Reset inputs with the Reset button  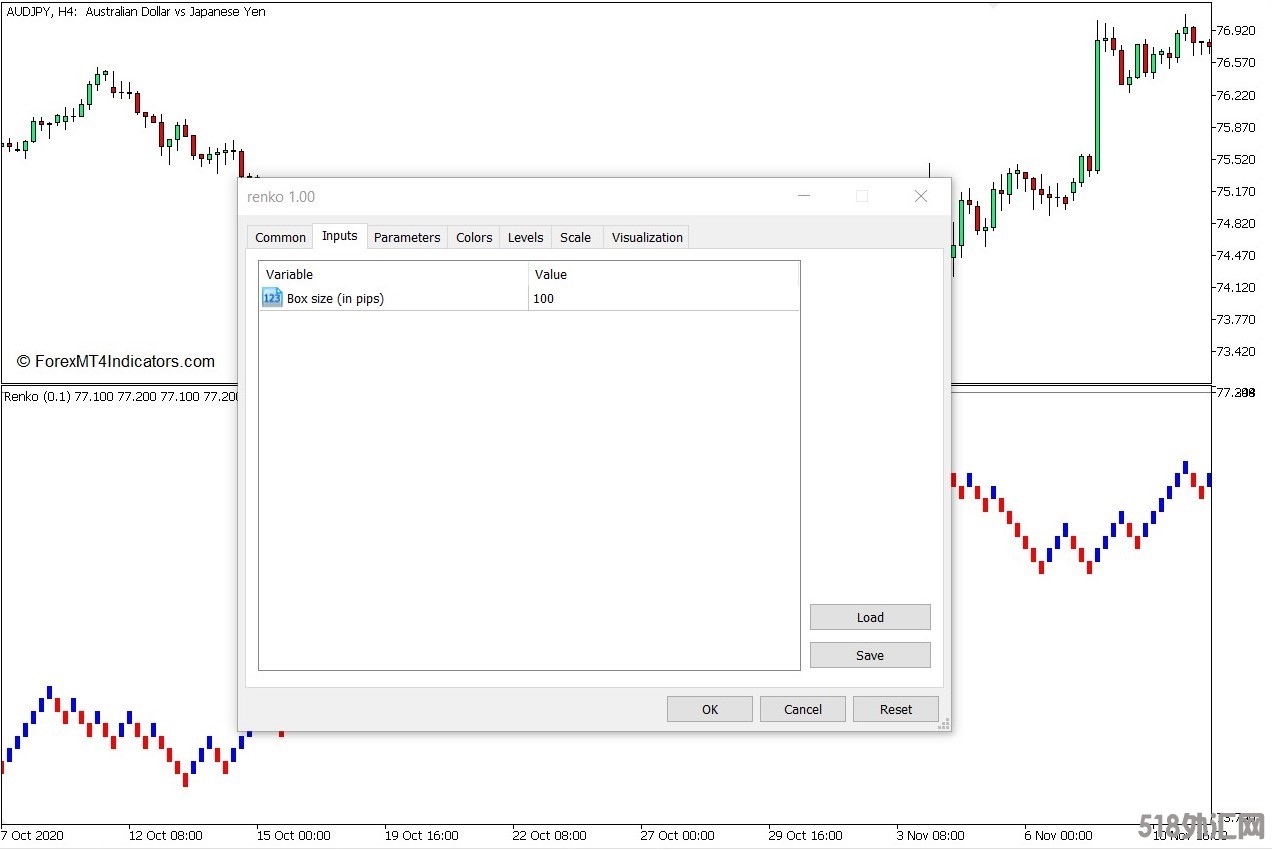click(896, 709)
